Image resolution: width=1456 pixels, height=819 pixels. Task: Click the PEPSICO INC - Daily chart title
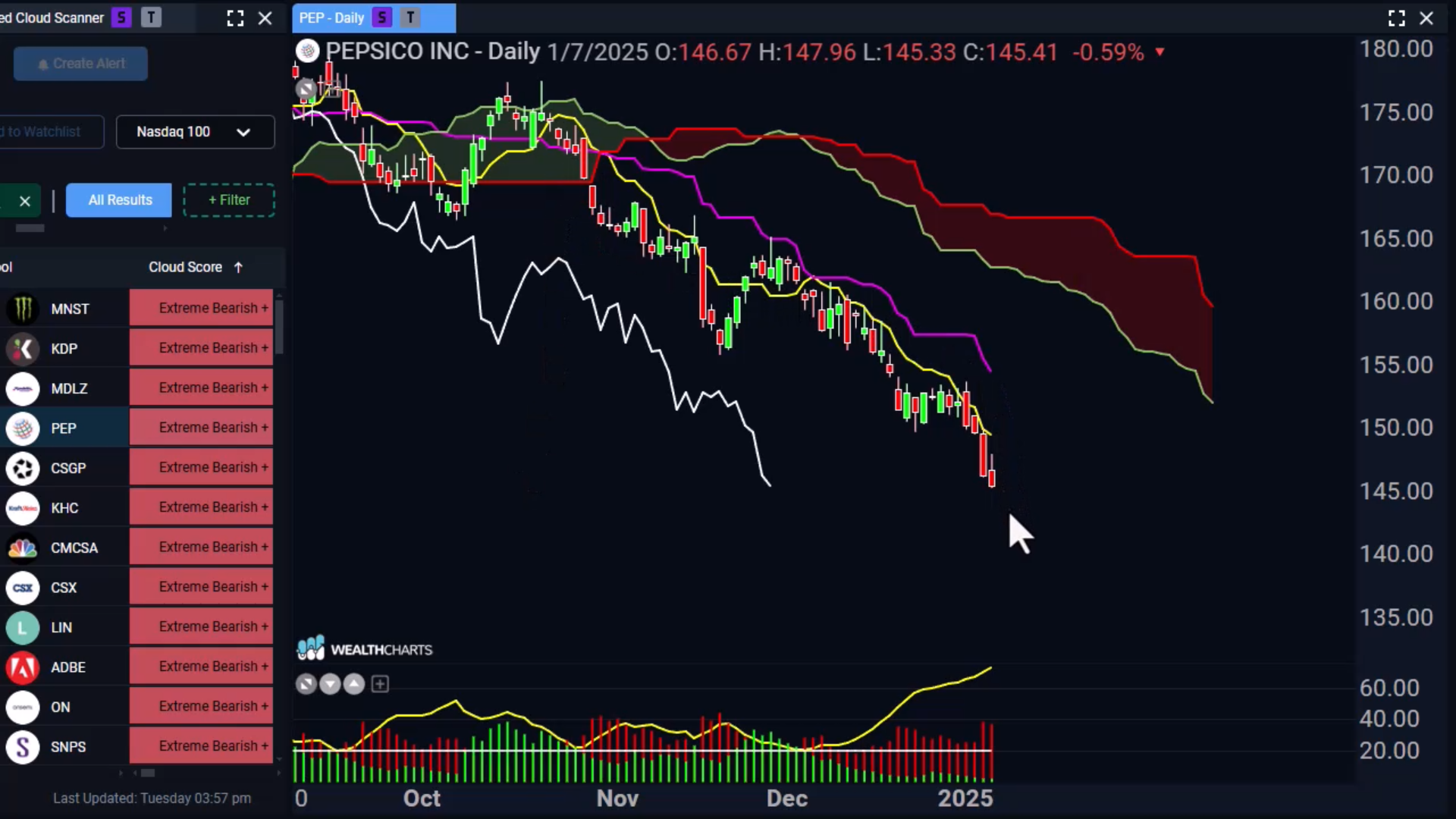(433, 52)
